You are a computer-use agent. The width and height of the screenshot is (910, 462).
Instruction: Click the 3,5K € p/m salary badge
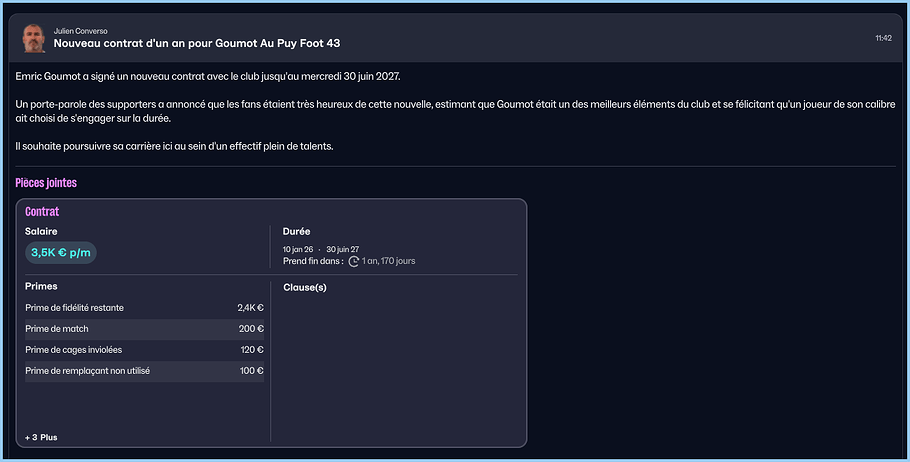coord(60,253)
